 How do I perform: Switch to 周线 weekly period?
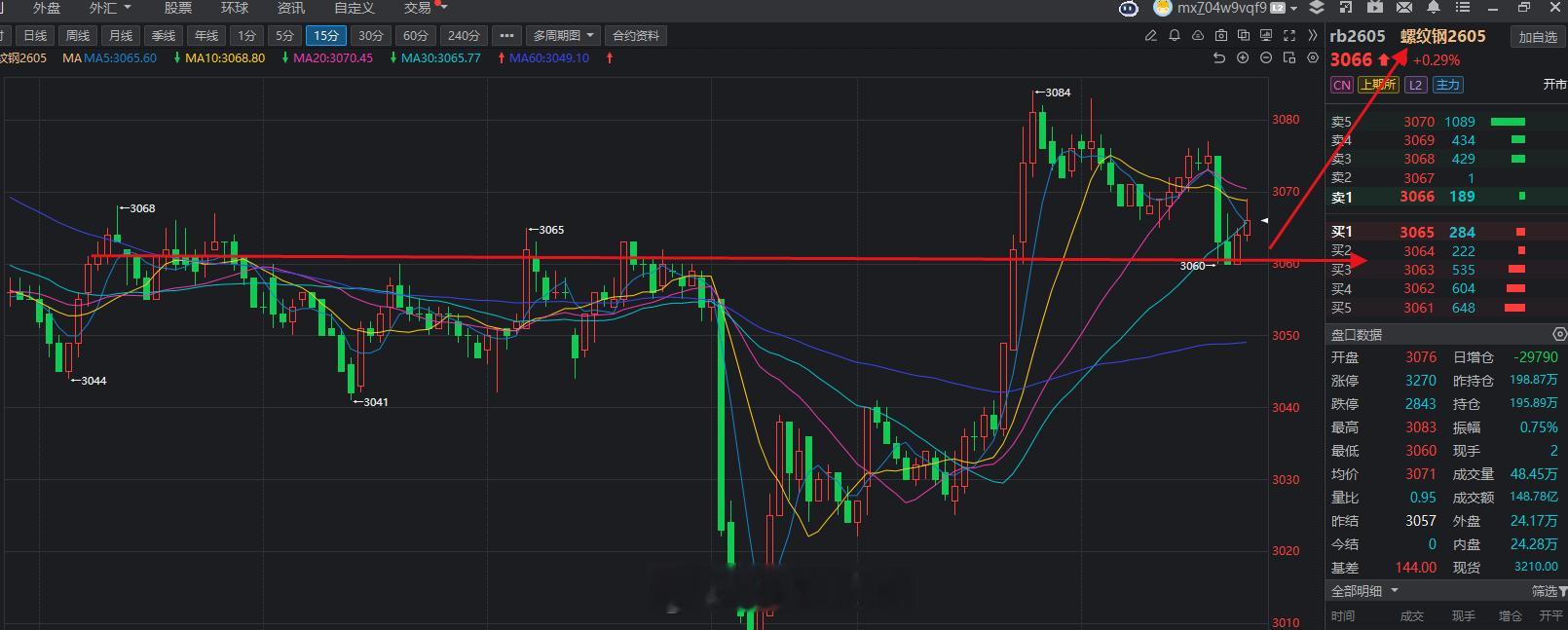pyautogui.click(x=77, y=35)
